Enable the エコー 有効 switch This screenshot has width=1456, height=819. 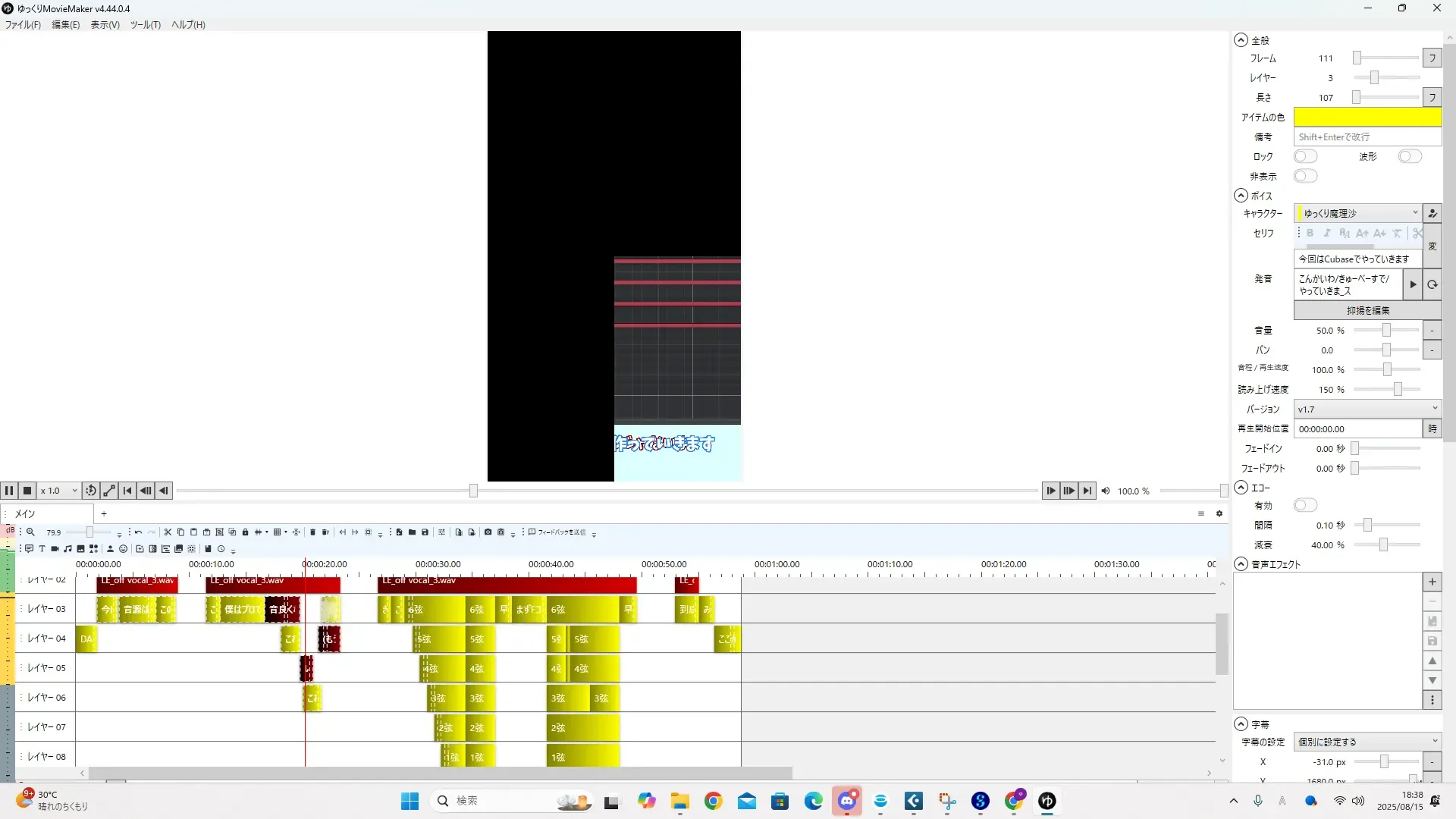click(x=1305, y=505)
